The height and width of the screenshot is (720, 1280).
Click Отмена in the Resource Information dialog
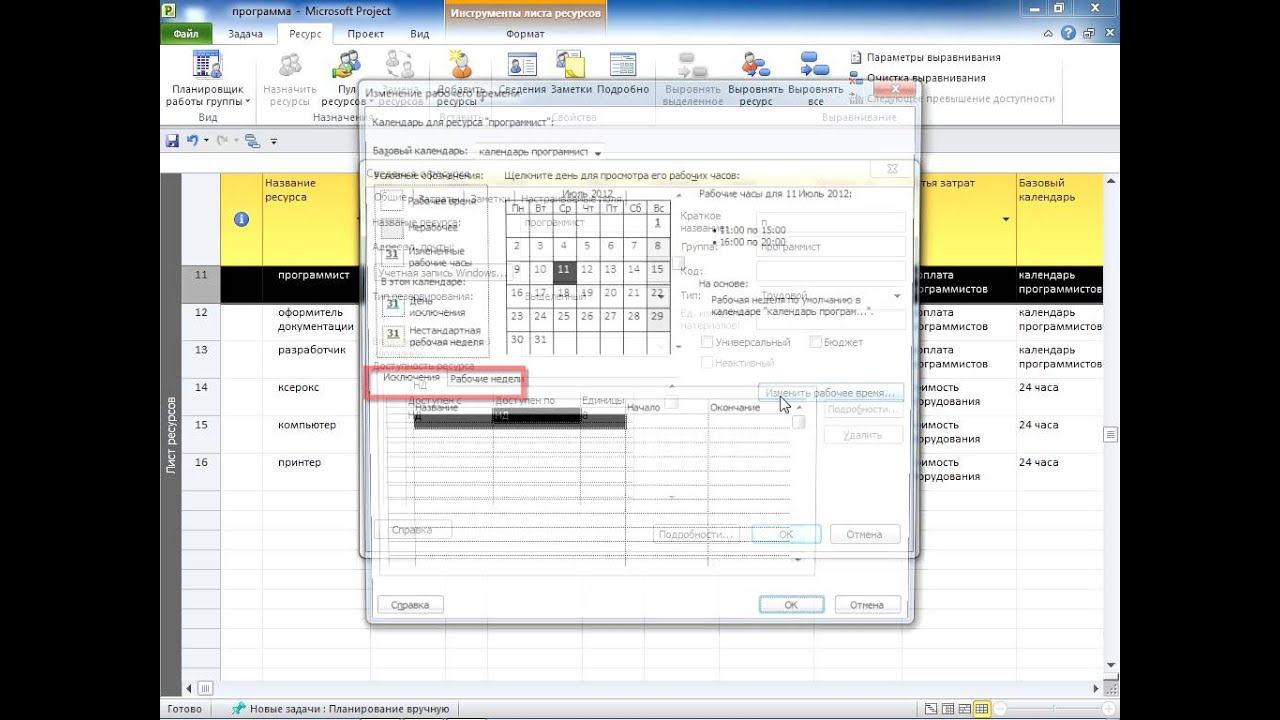(x=864, y=534)
